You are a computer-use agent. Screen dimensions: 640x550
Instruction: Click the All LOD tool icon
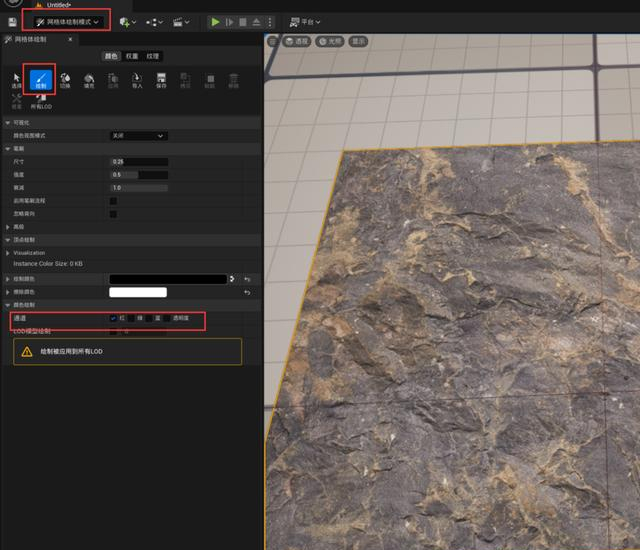(x=41, y=102)
